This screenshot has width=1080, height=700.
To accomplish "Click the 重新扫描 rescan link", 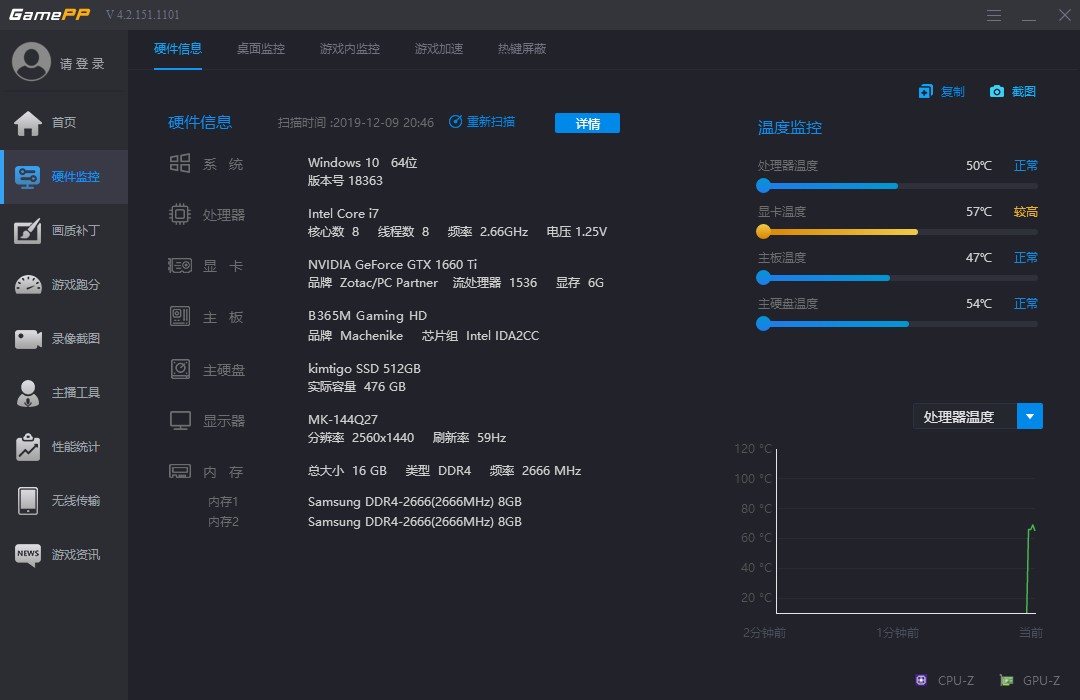I will 491,122.
